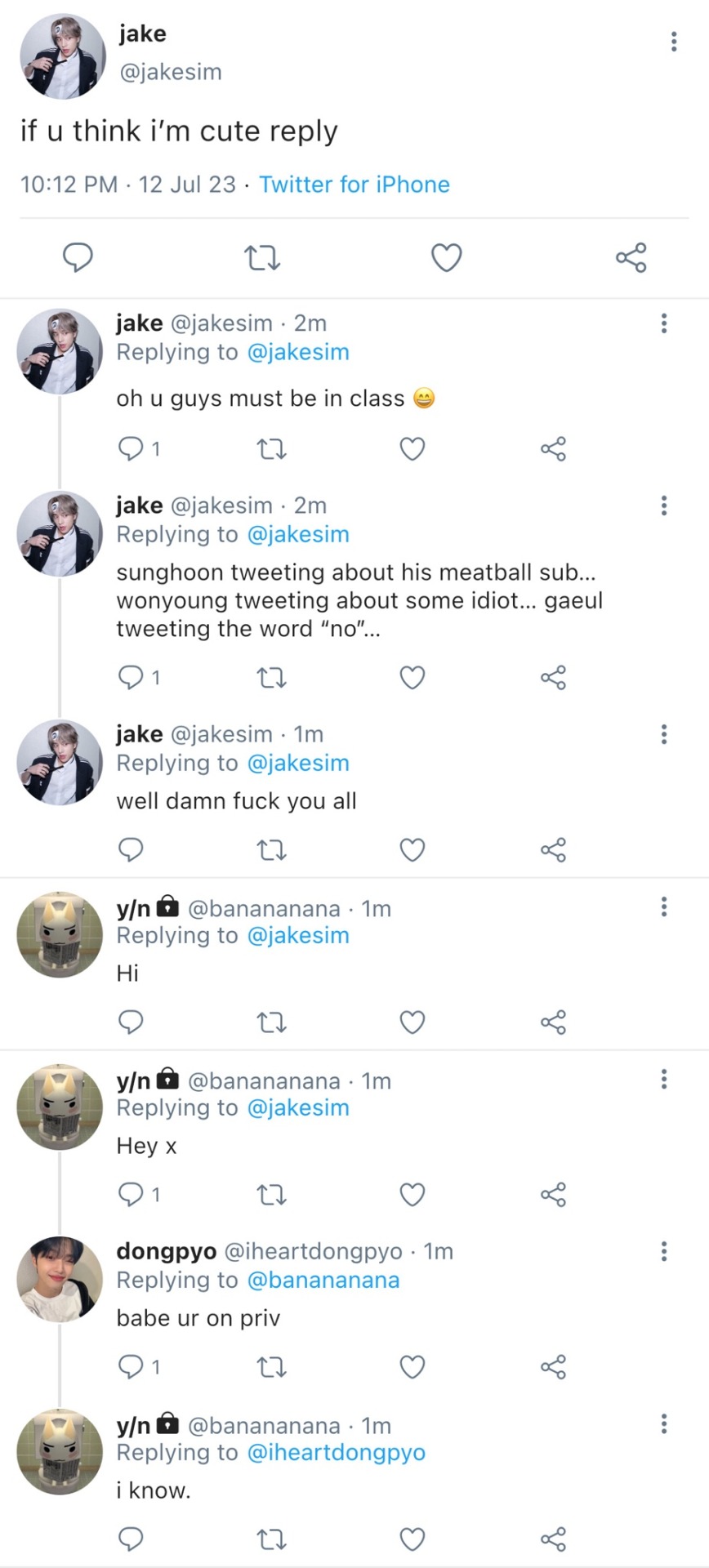Screen dimensions: 709x1568
Task: Open the @bananananana mention in dongpyo's reply
Action: (323, 1281)
